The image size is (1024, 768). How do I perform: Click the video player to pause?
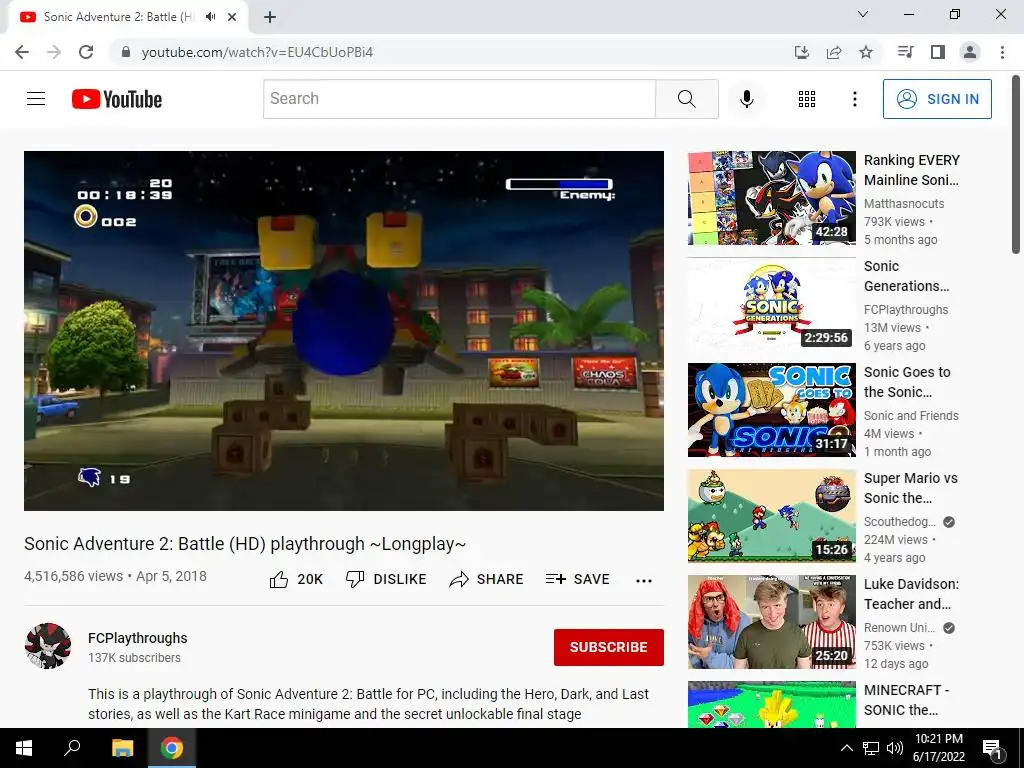344,331
